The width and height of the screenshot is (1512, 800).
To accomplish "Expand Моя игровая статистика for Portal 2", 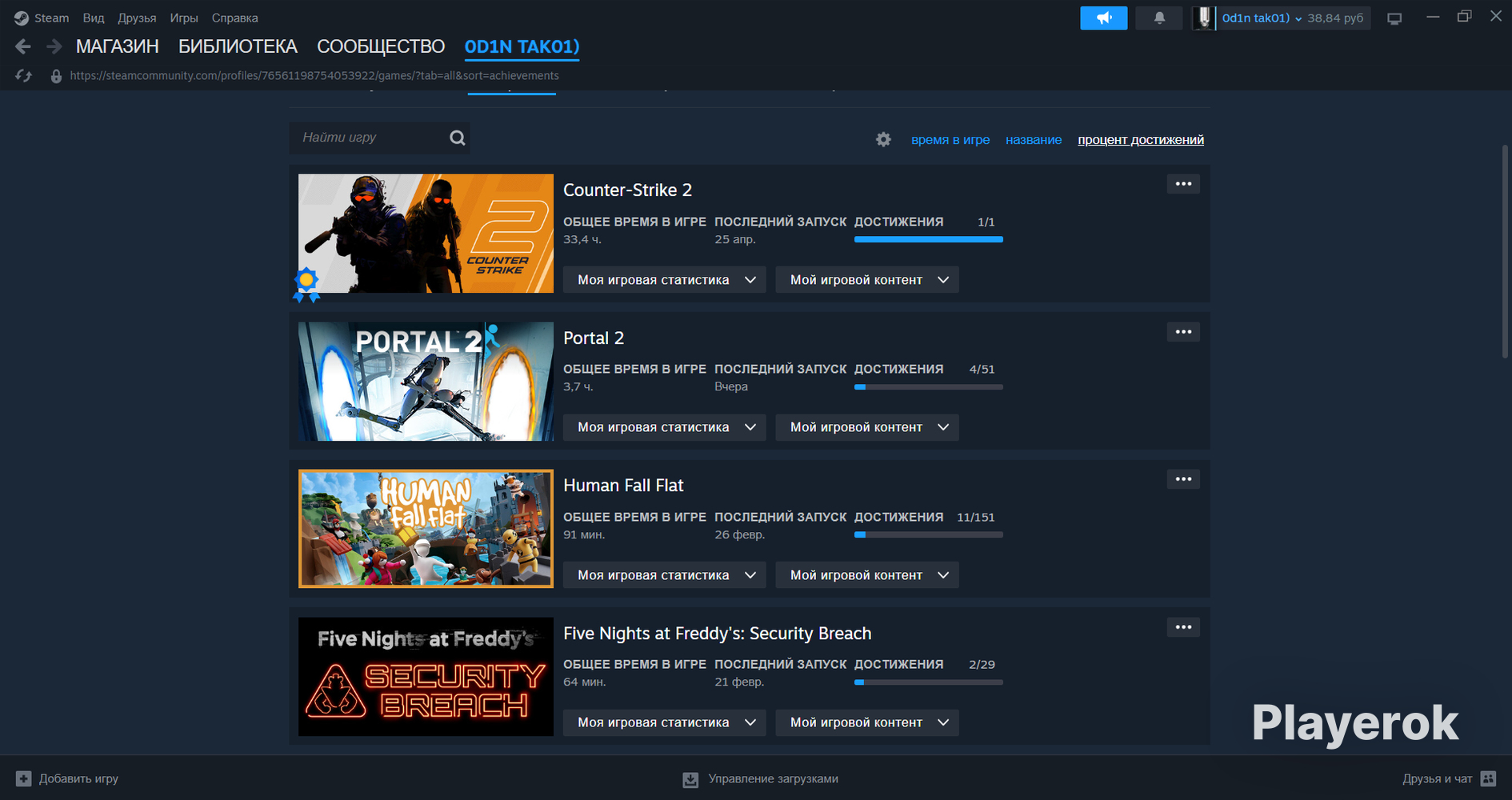I will [x=665, y=427].
